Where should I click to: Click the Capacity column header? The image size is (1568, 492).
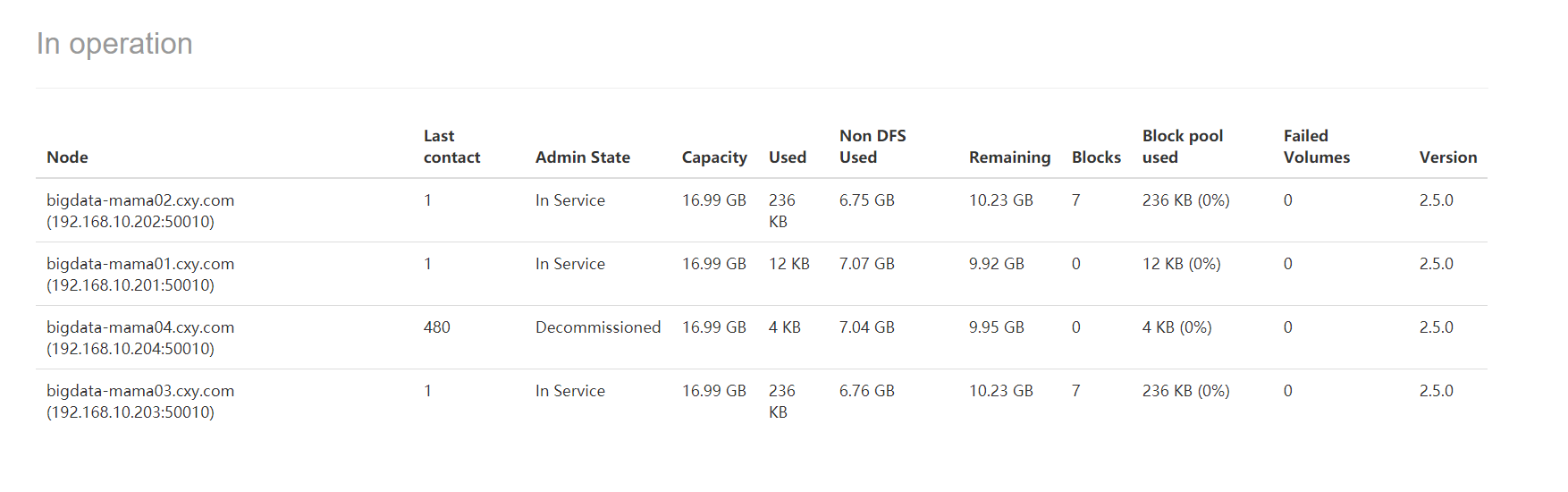(713, 157)
